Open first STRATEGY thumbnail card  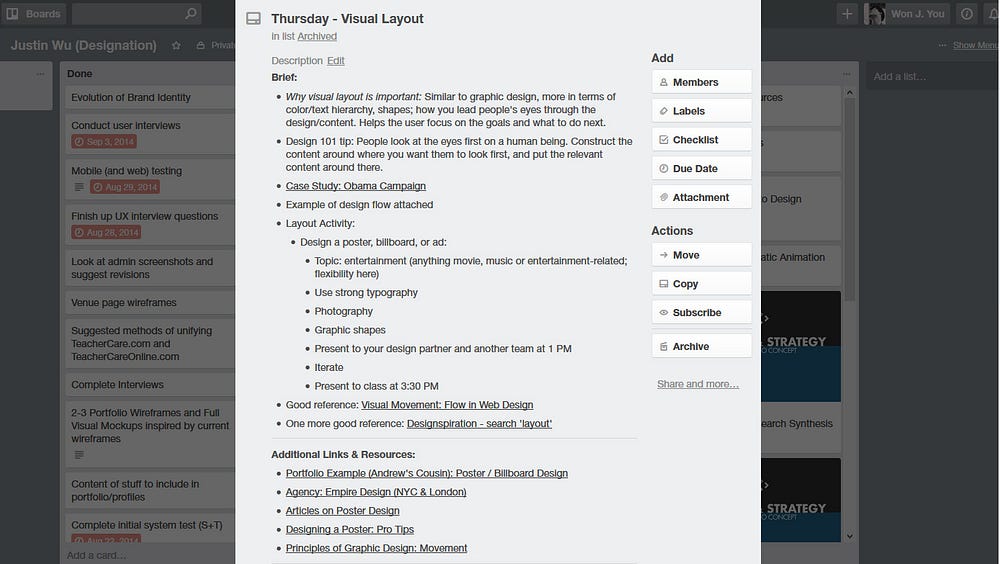801,346
